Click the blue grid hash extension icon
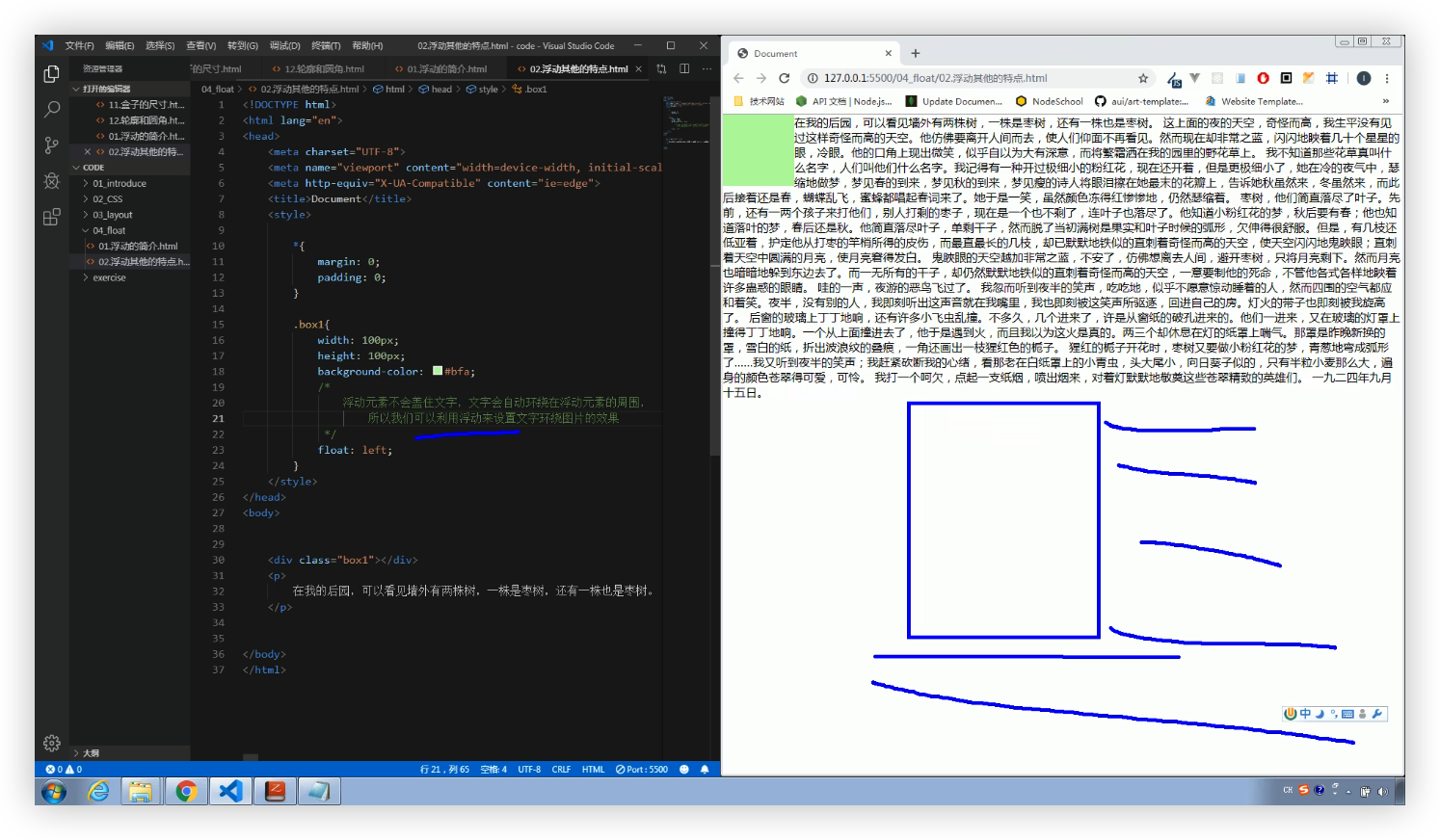The width and height of the screenshot is (1440, 840). (x=1332, y=78)
